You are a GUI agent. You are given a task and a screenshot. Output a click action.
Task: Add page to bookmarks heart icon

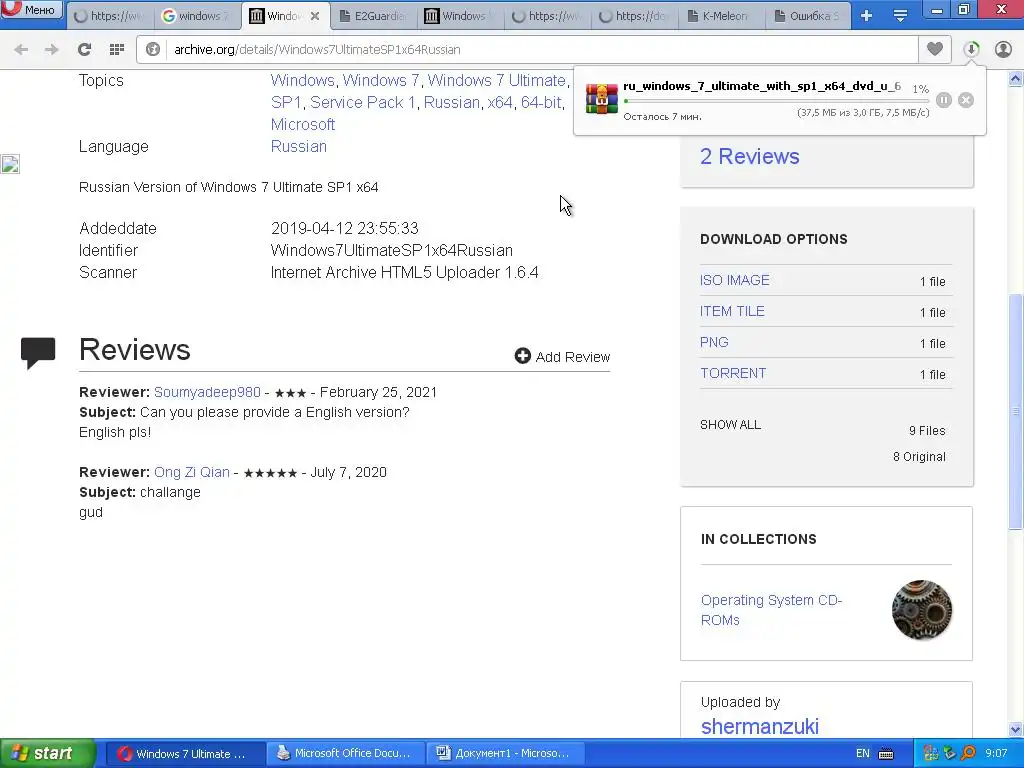click(x=935, y=49)
